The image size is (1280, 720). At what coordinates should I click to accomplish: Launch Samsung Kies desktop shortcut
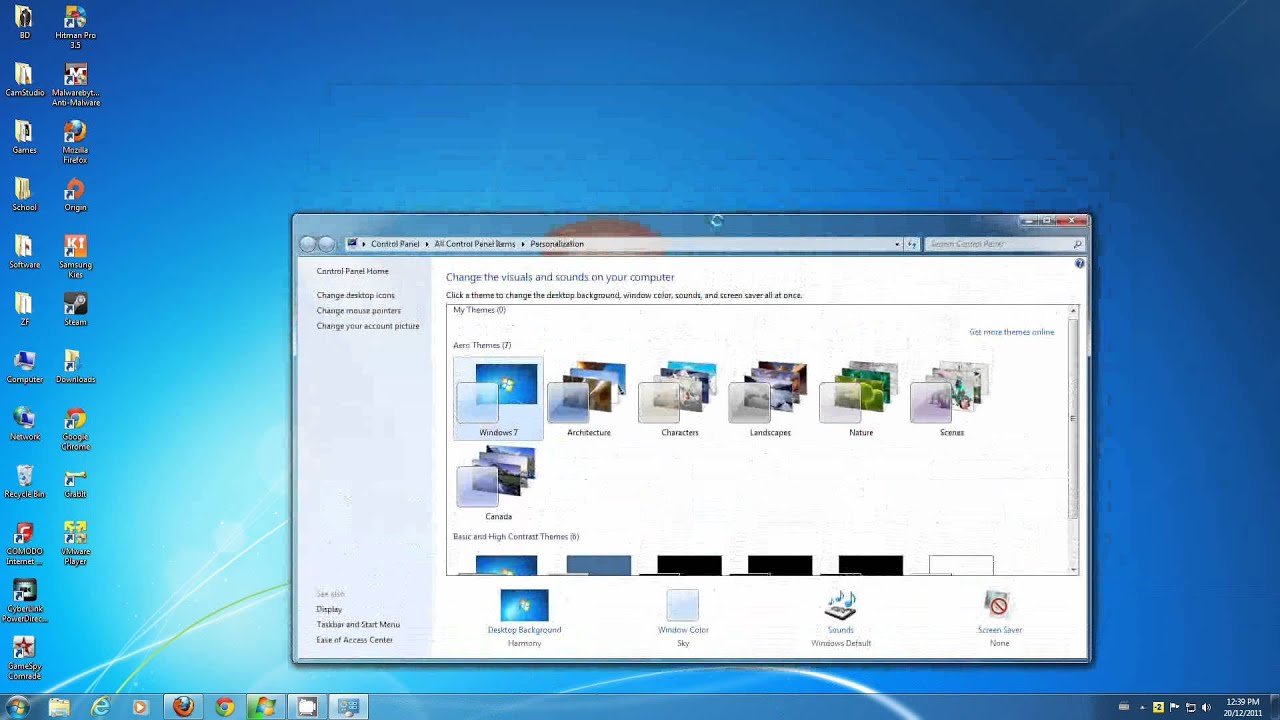click(75, 257)
